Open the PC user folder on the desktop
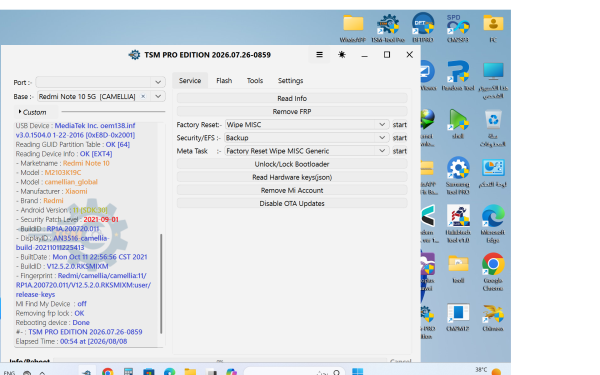This screenshot has width=600, height=375. click(x=493, y=28)
